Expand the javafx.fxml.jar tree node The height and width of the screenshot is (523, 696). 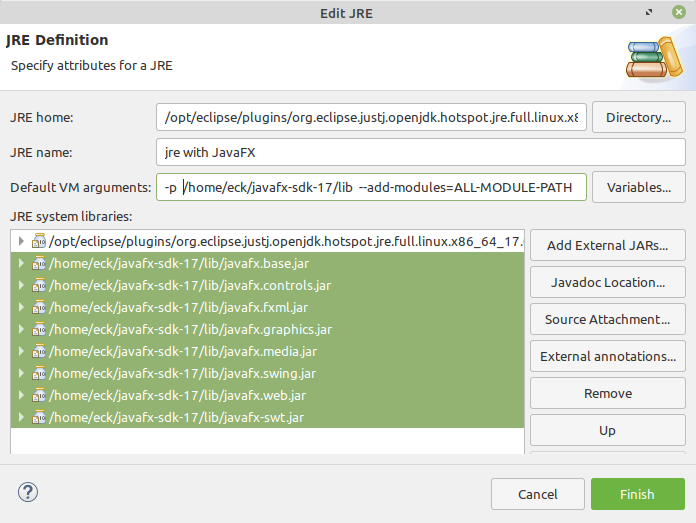tap(21, 307)
